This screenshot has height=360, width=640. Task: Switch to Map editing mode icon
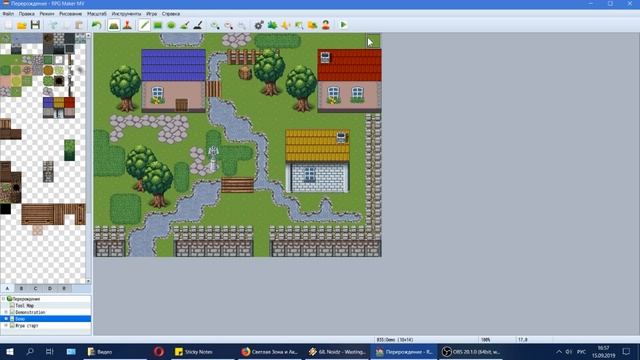click(x=114, y=25)
